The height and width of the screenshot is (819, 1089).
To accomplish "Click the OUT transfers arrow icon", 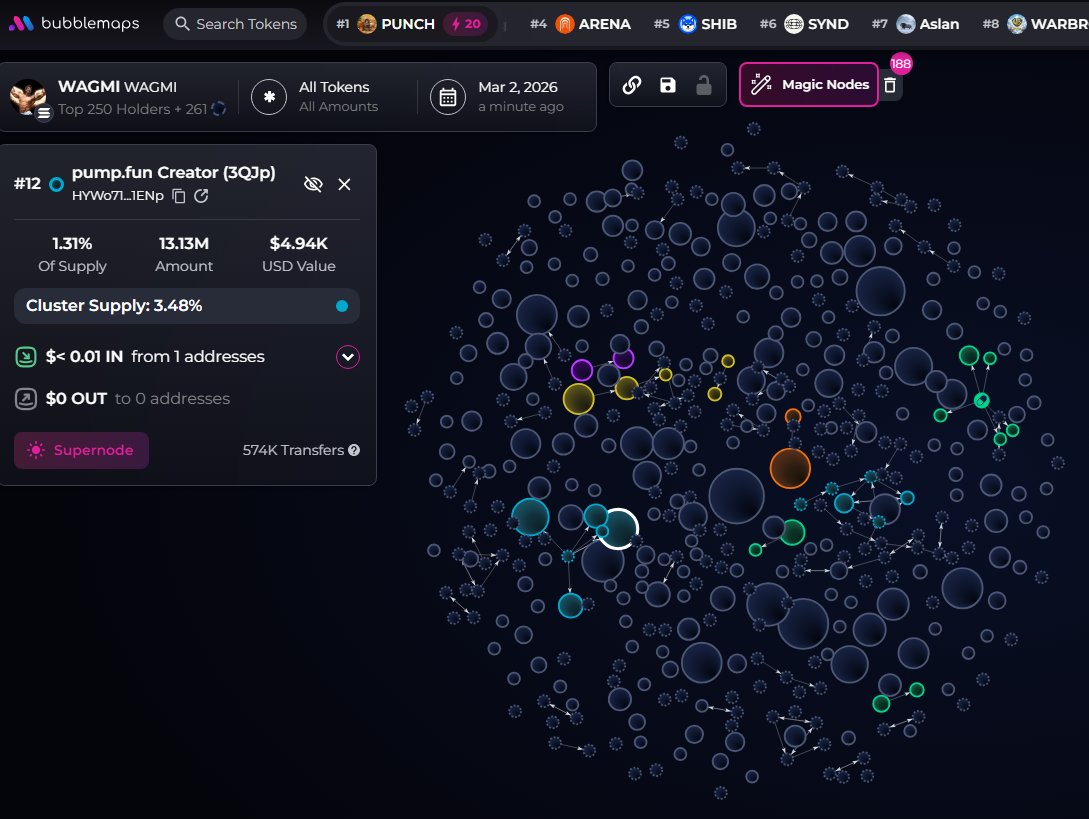I will (x=26, y=399).
